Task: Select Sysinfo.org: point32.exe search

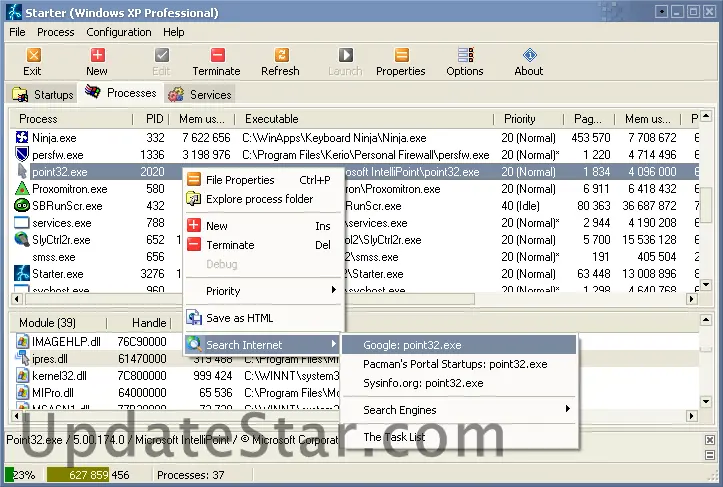Action: coord(459,383)
